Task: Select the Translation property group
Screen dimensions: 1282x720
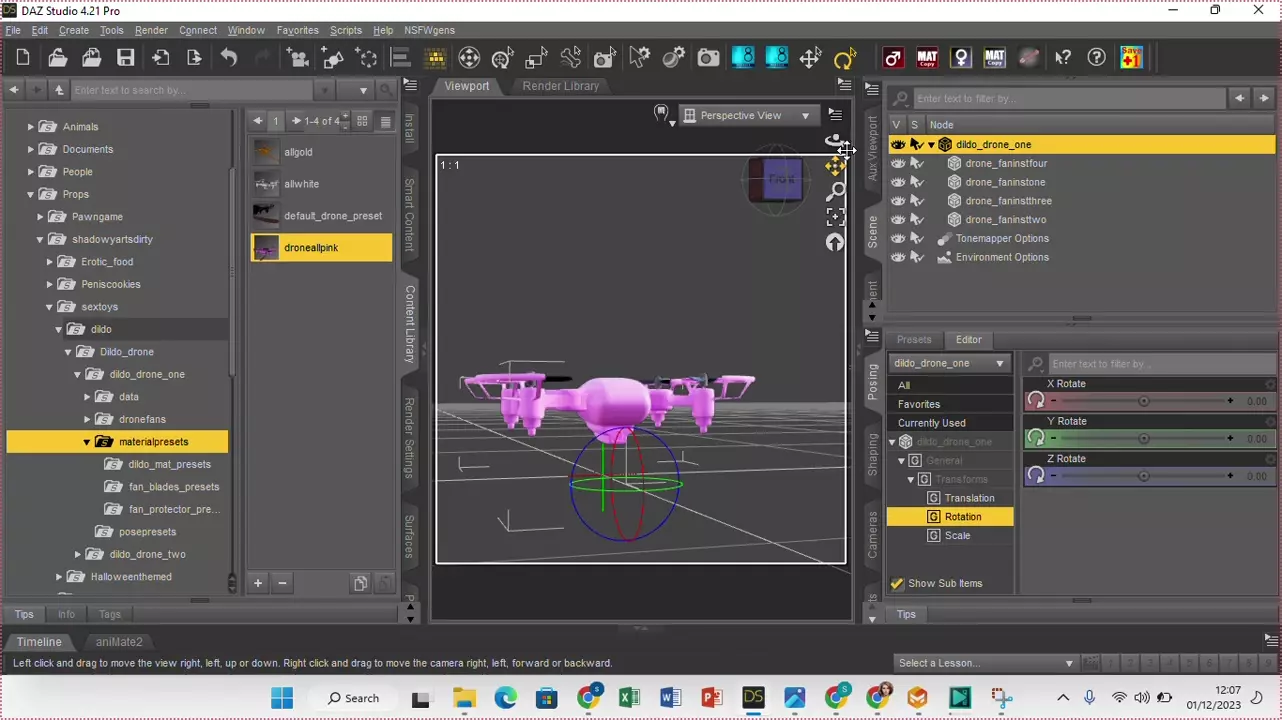Action: (x=968, y=498)
